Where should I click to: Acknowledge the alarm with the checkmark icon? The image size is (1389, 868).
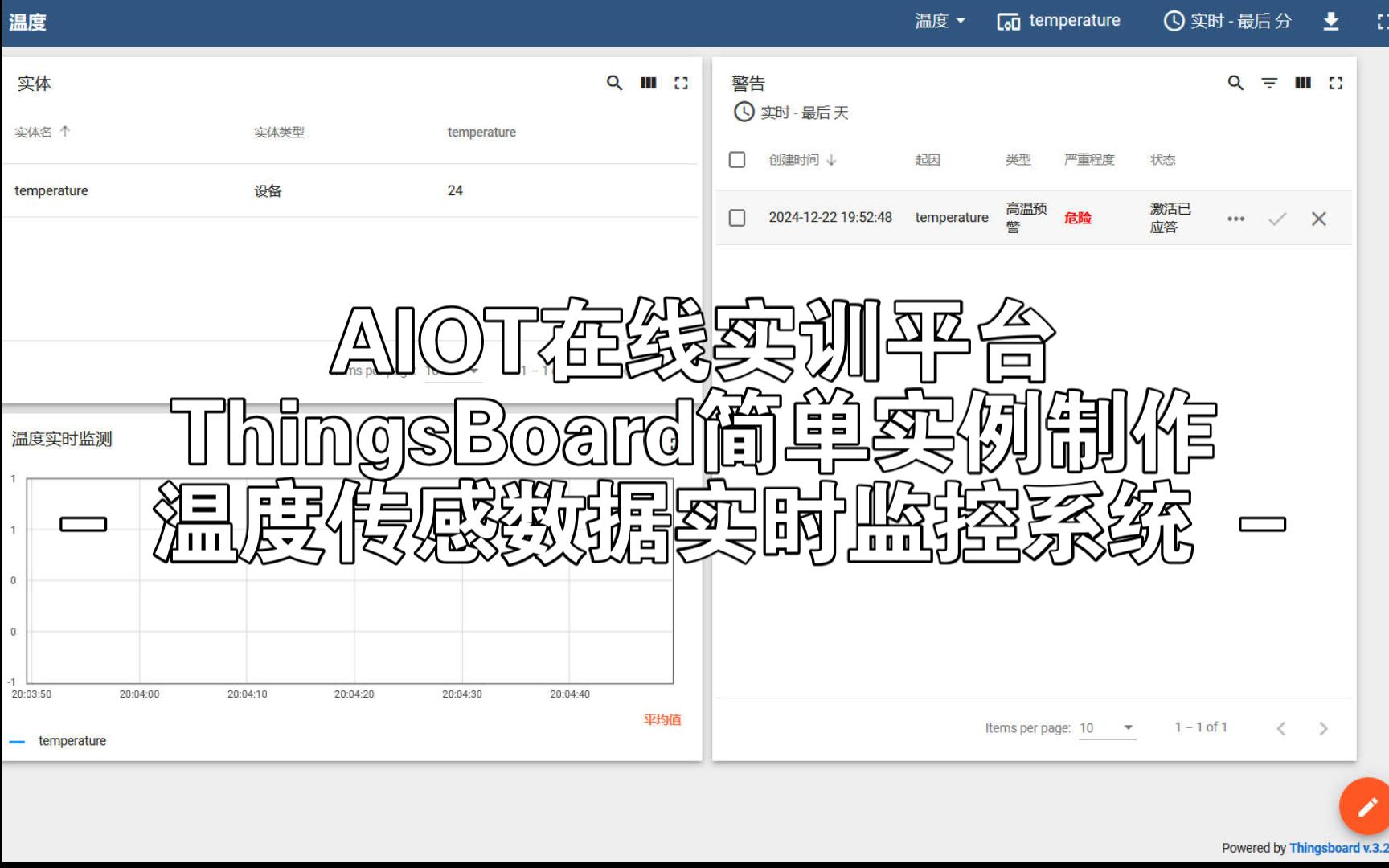point(1277,218)
